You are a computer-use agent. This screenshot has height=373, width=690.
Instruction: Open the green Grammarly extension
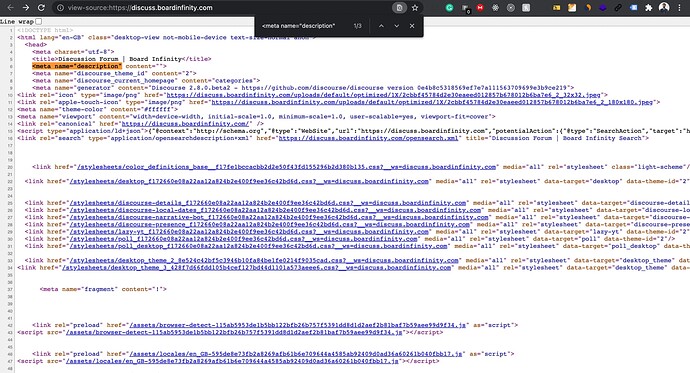449,7
